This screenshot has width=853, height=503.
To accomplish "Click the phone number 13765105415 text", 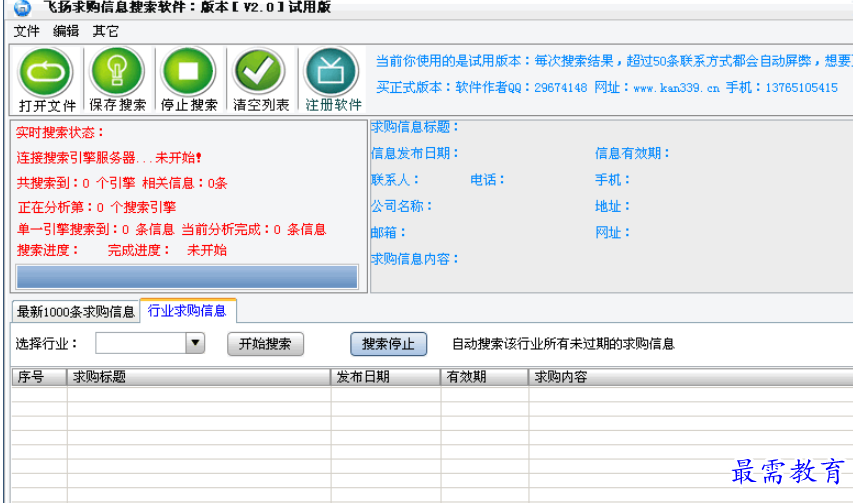I will click(x=801, y=88).
